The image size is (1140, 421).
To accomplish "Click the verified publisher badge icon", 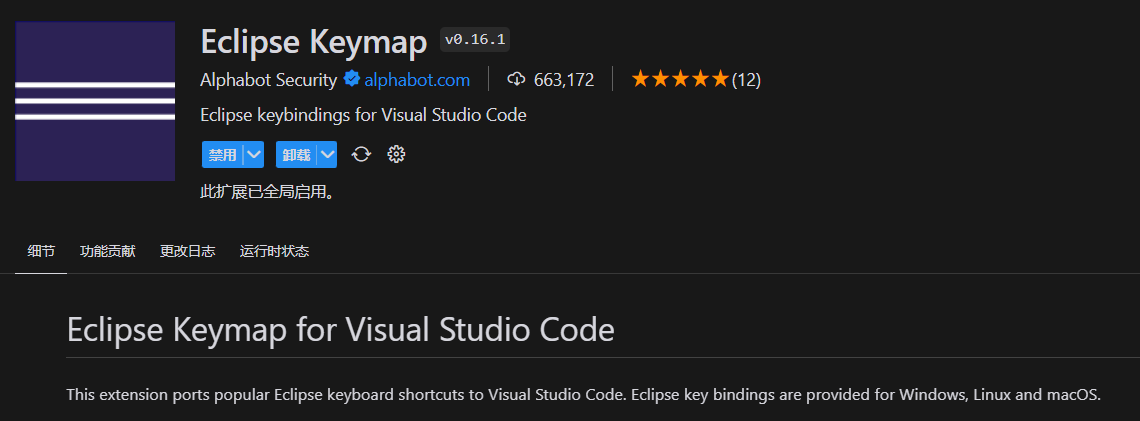I will [x=352, y=79].
